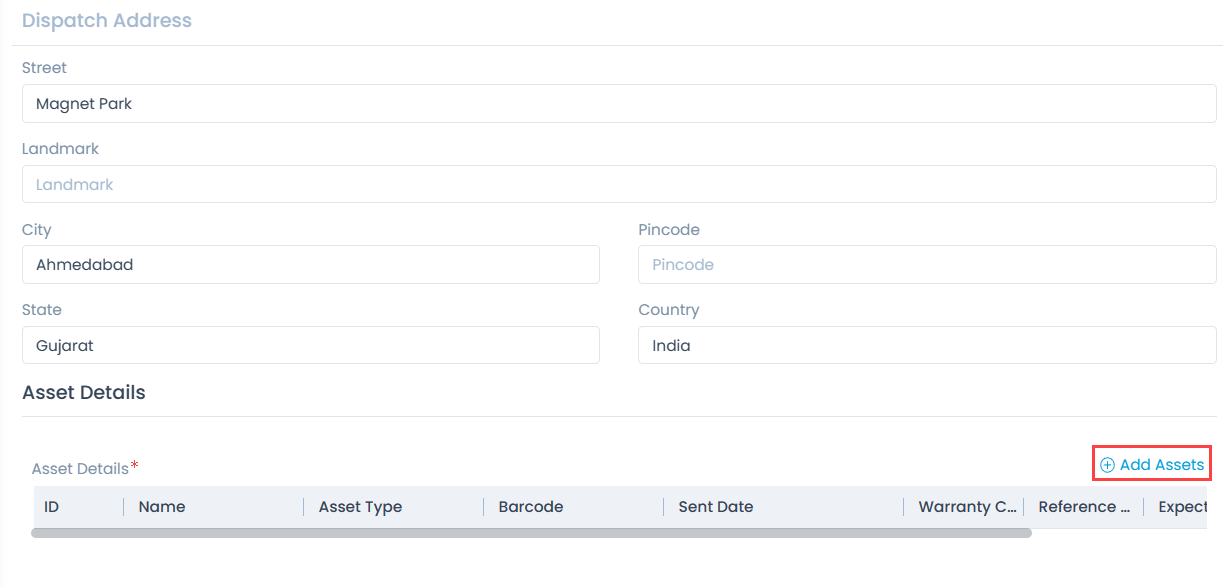The height and width of the screenshot is (587, 1223).
Task: Click the Asset Details section heading
Action: (x=83, y=392)
